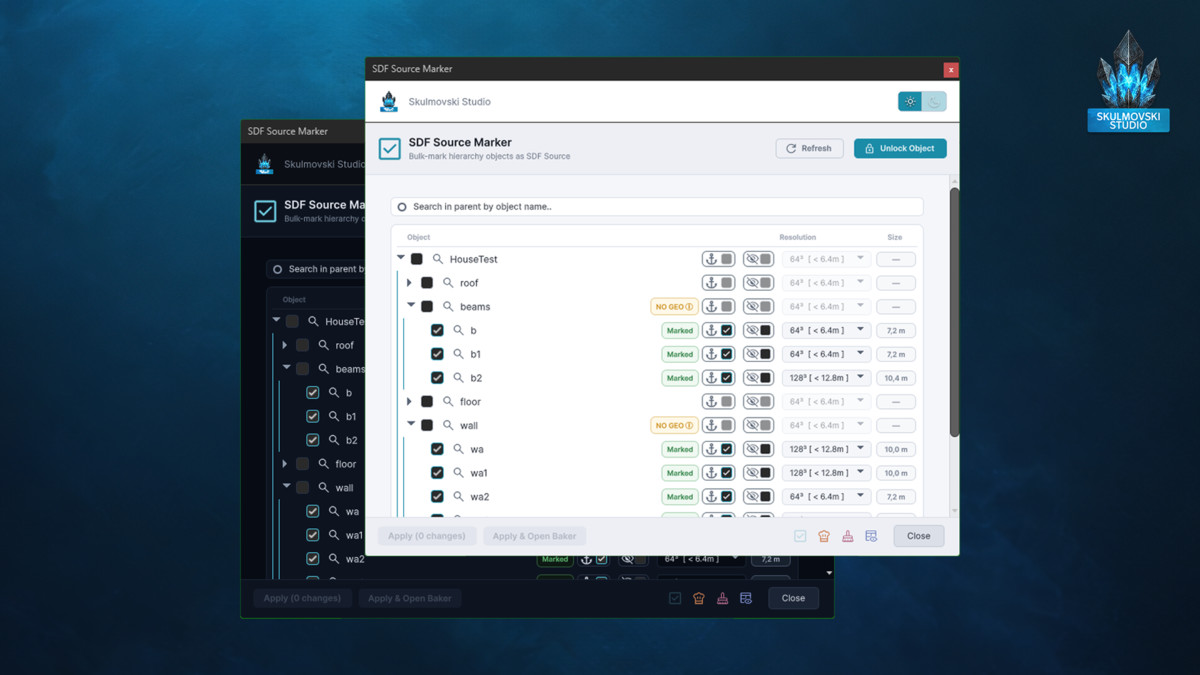This screenshot has width=1200, height=675.
Task: Collapse the wall node in light window
Action: click(x=411, y=425)
